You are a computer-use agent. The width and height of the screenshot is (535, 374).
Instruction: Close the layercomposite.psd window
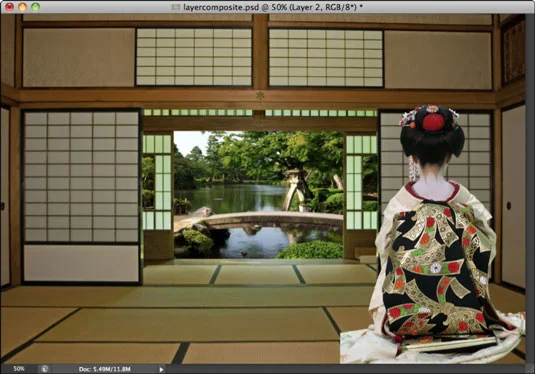pyautogui.click(x=10, y=6)
